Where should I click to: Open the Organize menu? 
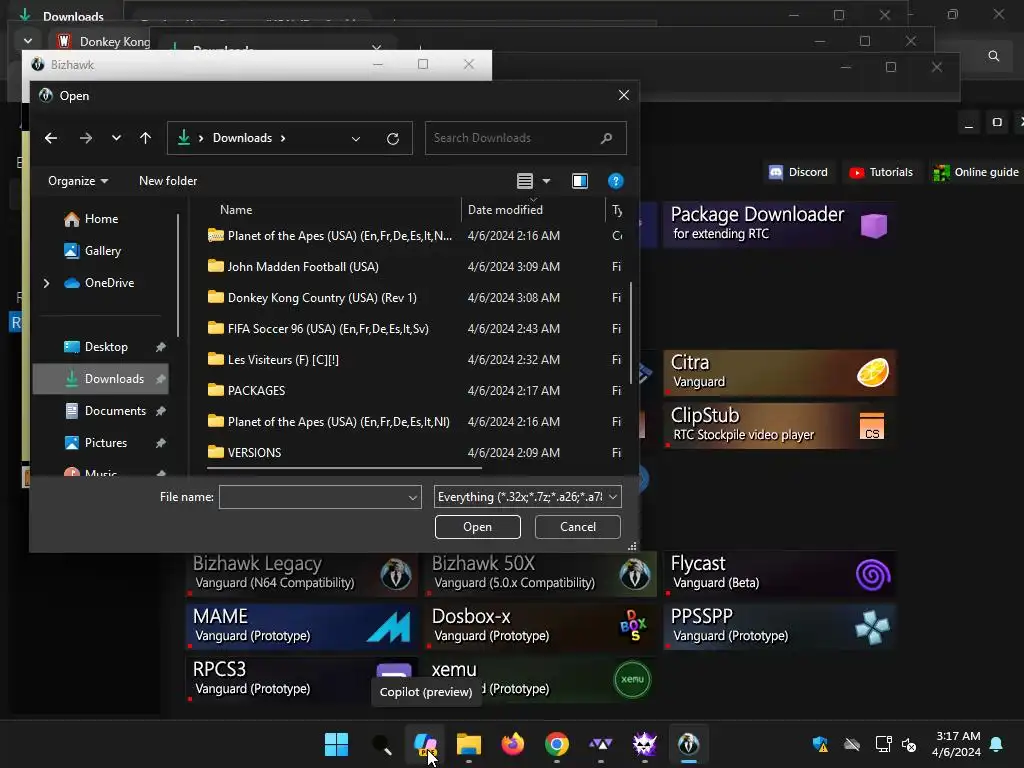coord(78,181)
